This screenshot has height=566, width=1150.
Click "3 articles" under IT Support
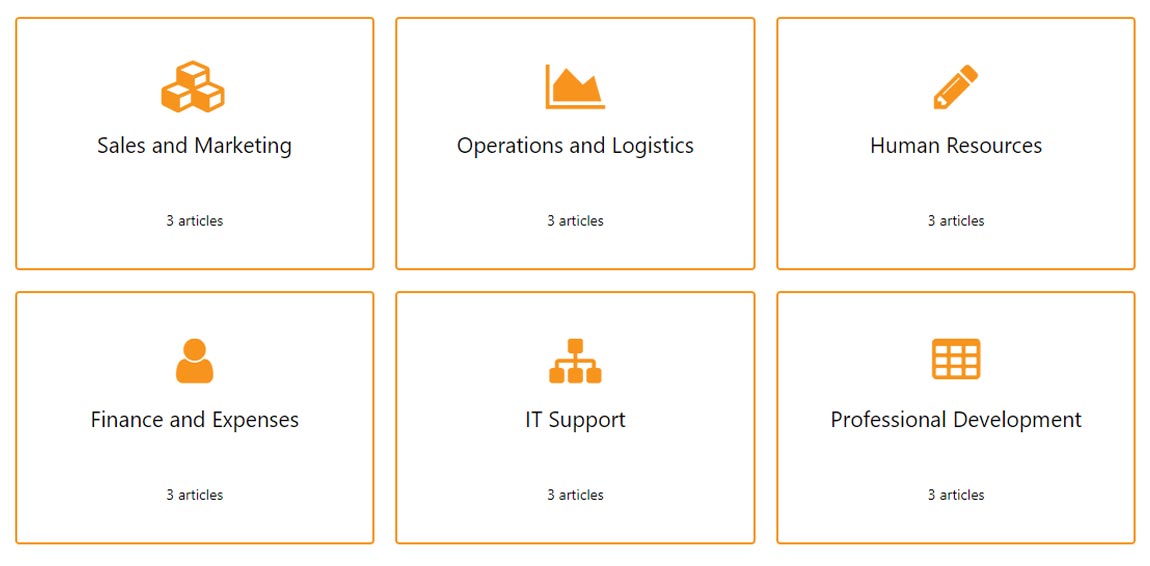575,495
